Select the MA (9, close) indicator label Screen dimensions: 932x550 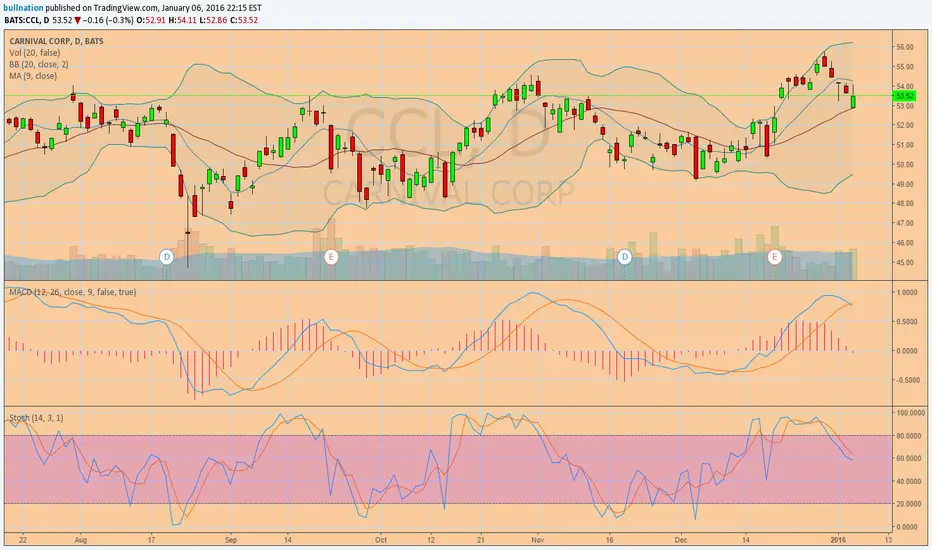[33, 76]
